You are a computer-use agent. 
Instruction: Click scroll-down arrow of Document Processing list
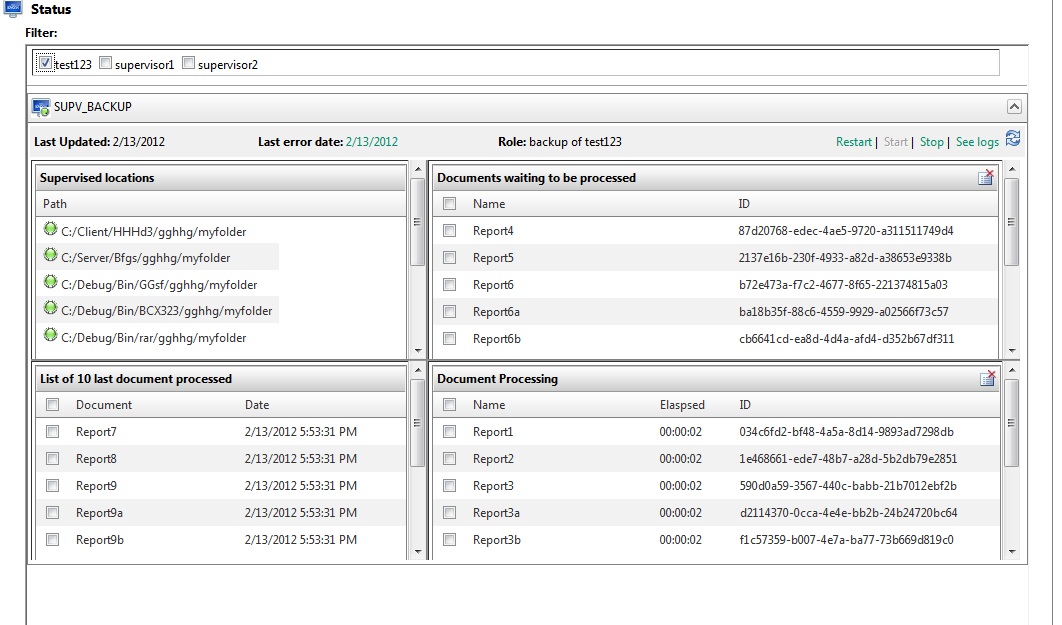coord(1012,552)
